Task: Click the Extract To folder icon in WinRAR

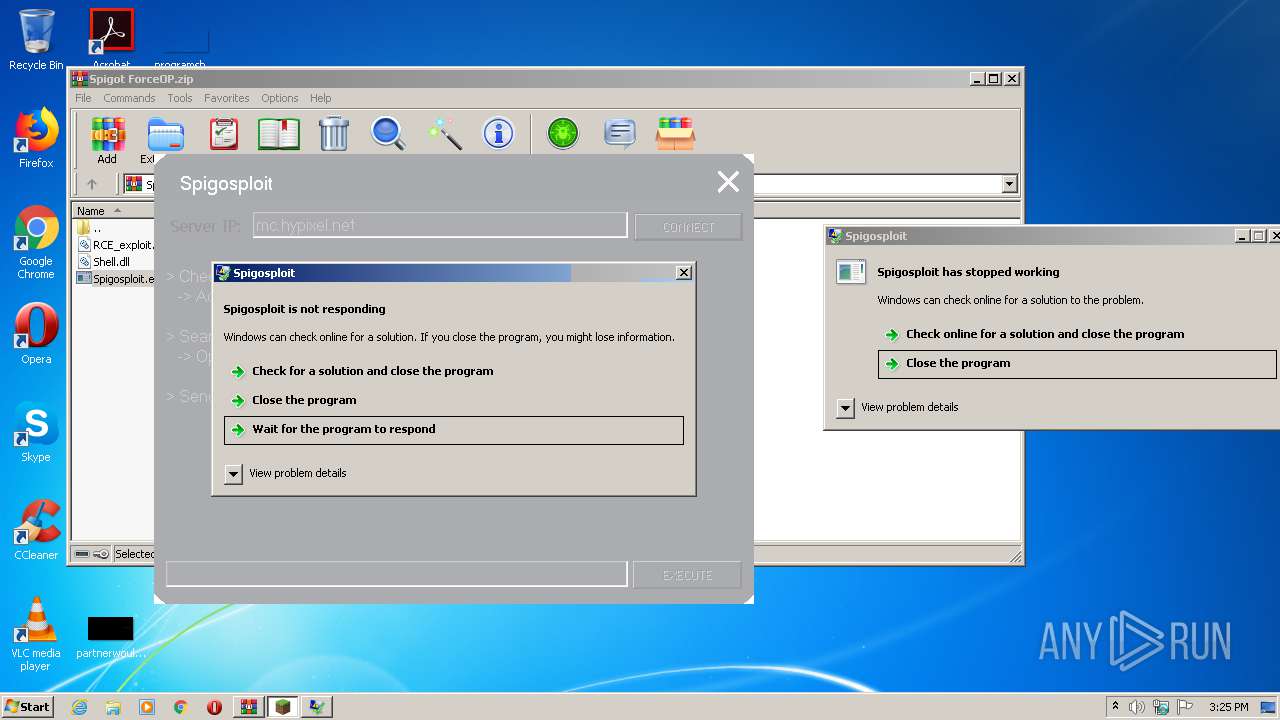Action: (165, 134)
